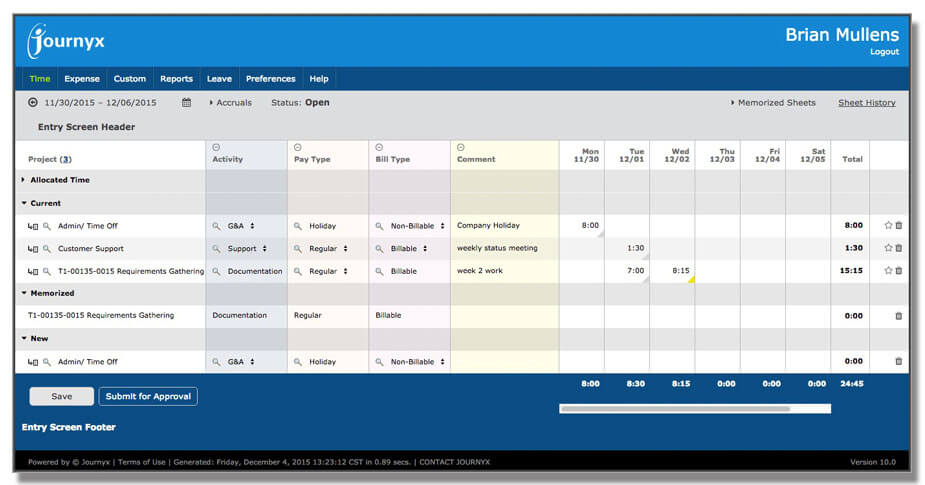Open the Preferences tab
The image size is (925, 485).
click(x=271, y=78)
